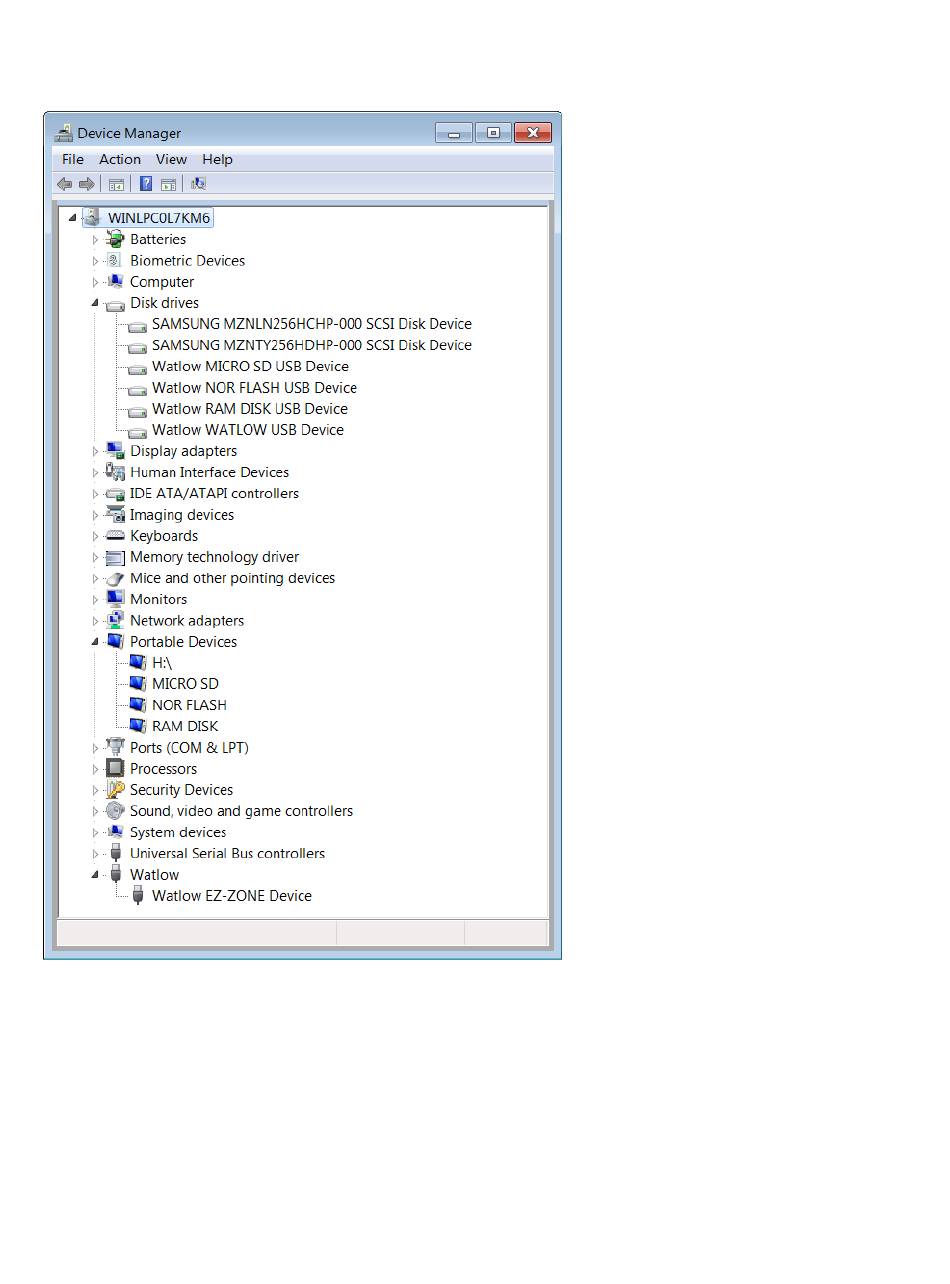Screen dimensions: 950x1284
Task: Select Watlow MICRO SD USB Device
Action: (x=250, y=366)
